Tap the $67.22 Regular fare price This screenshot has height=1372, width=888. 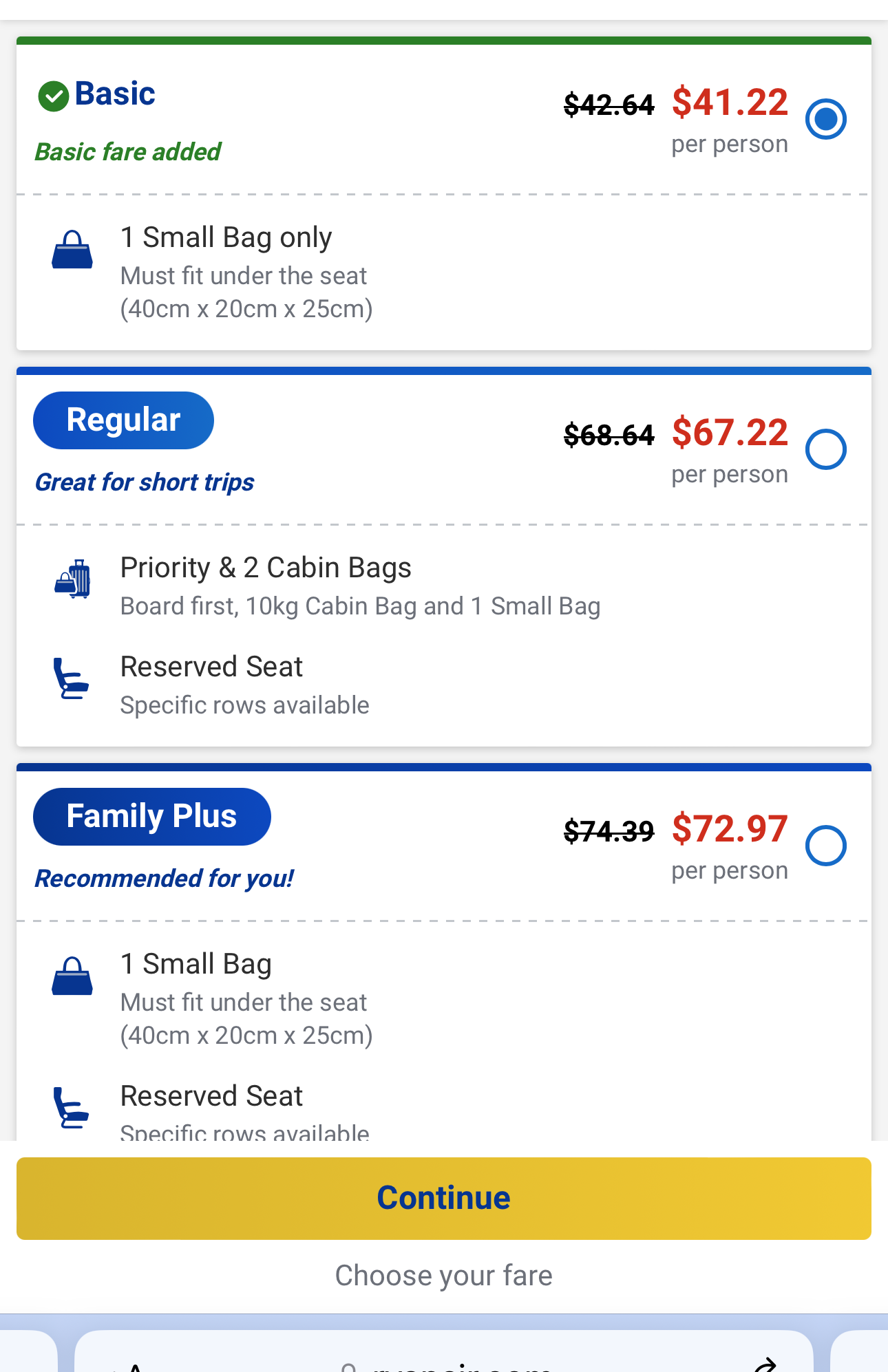click(x=730, y=432)
